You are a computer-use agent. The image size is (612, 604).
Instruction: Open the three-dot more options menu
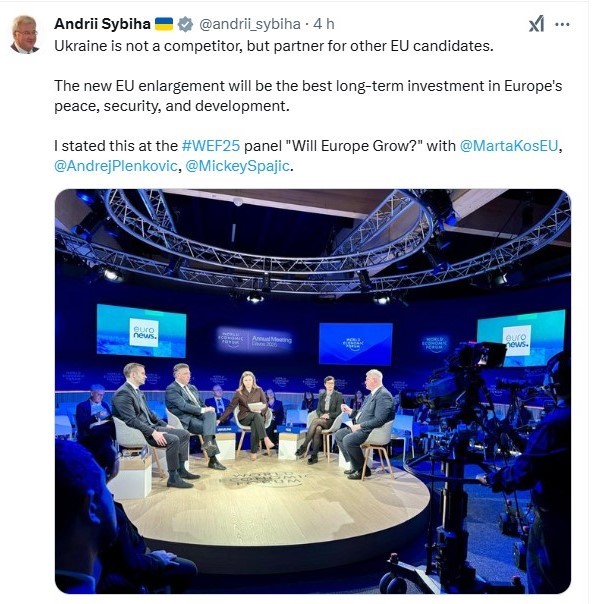pyautogui.click(x=562, y=24)
